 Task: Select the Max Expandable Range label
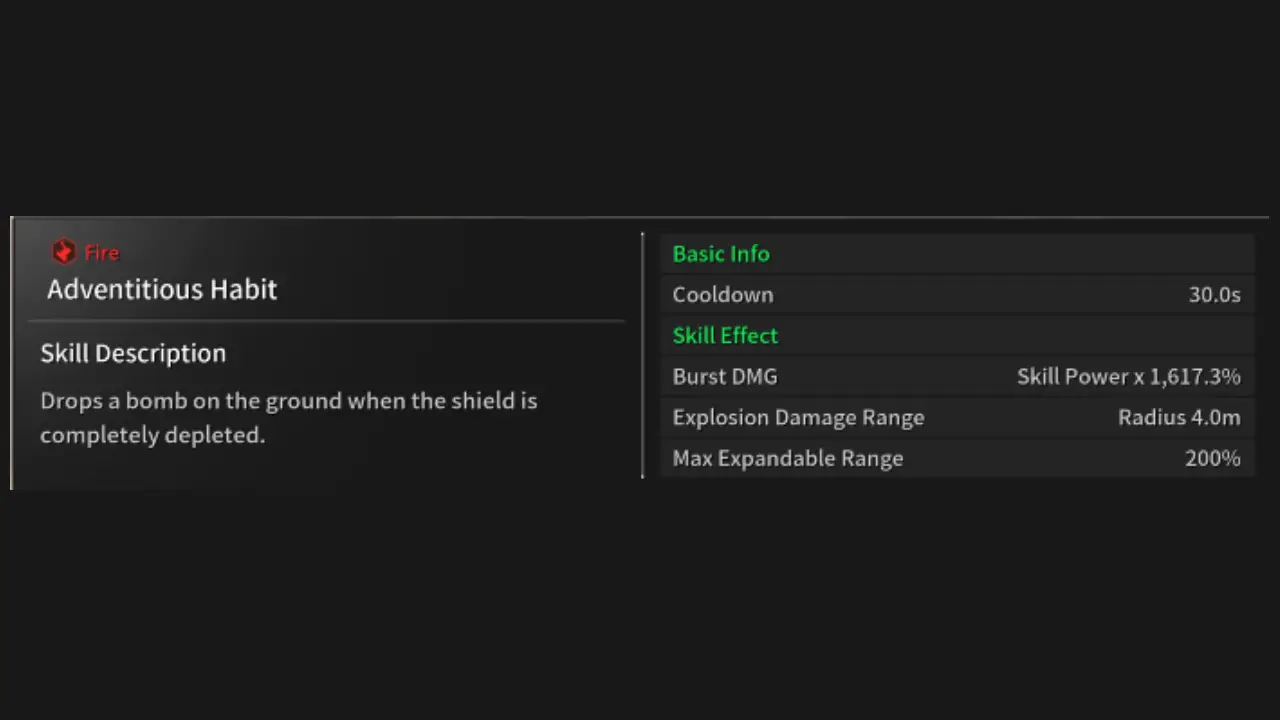(x=787, y=459)
